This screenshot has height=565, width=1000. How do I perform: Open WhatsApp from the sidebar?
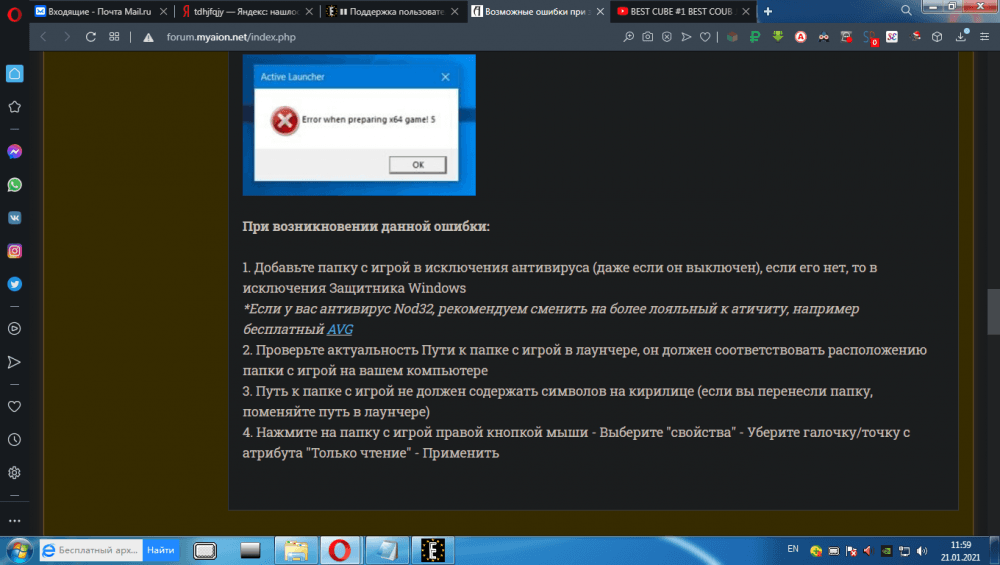click(15, 185)
